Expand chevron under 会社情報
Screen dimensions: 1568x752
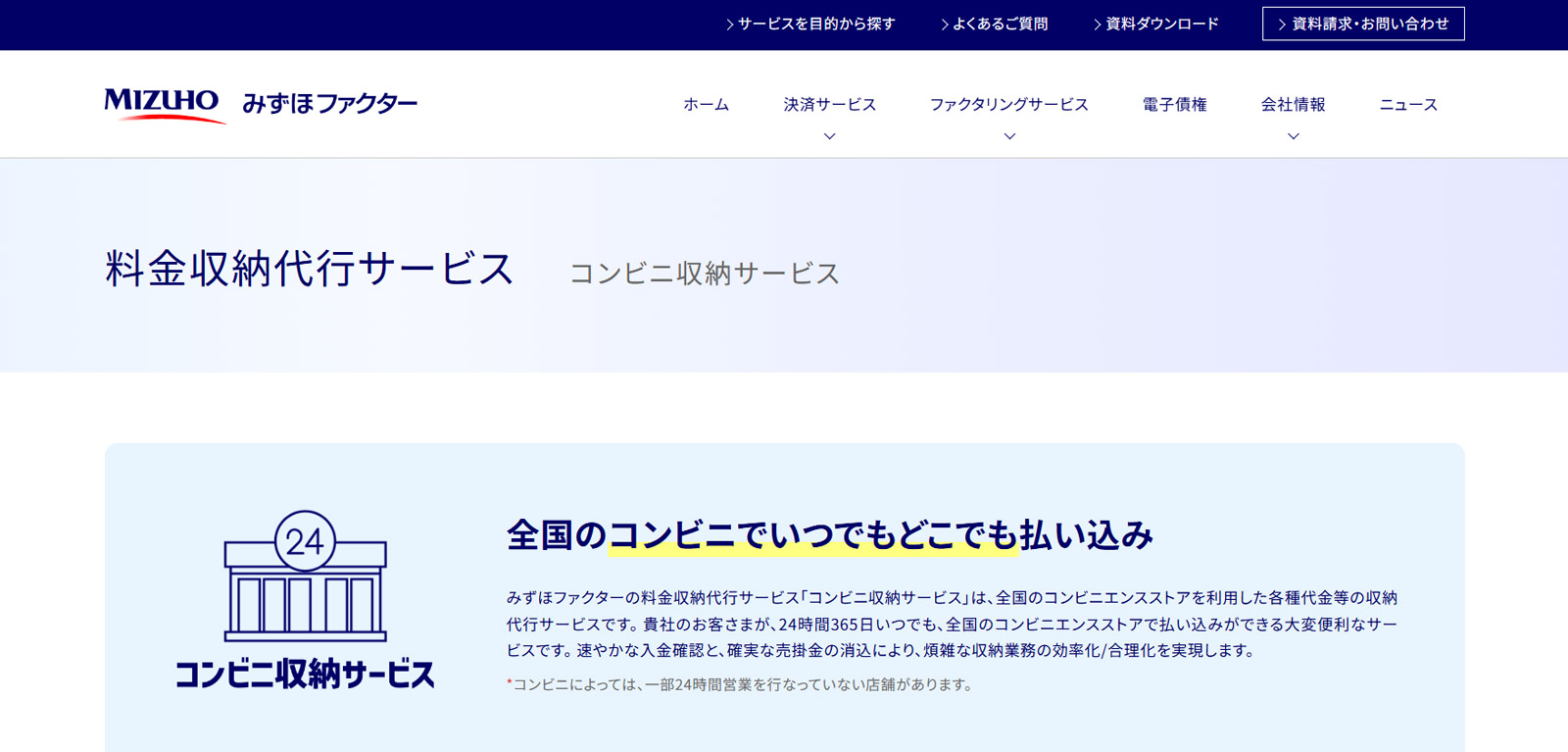(x=1294, y=136)
